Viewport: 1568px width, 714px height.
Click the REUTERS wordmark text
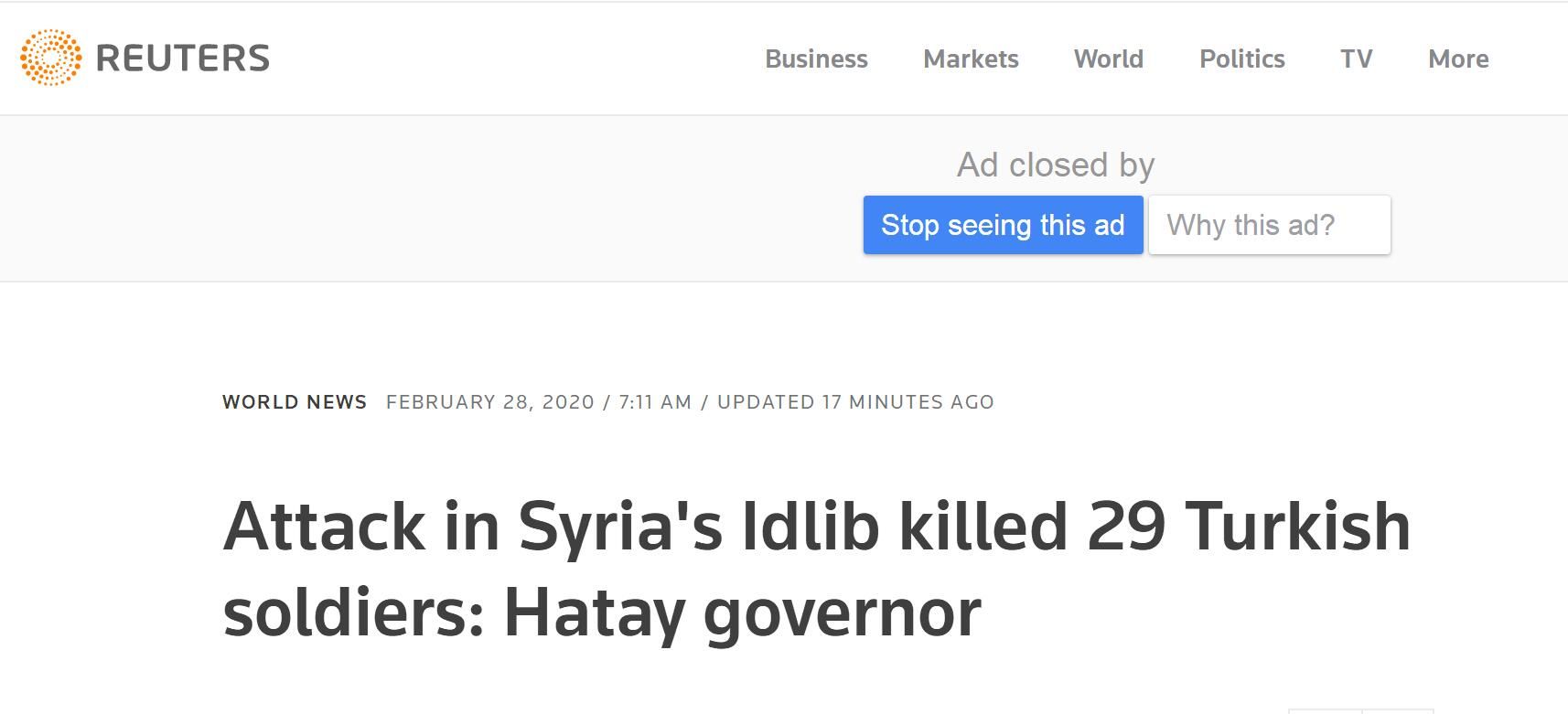point(182,59)
